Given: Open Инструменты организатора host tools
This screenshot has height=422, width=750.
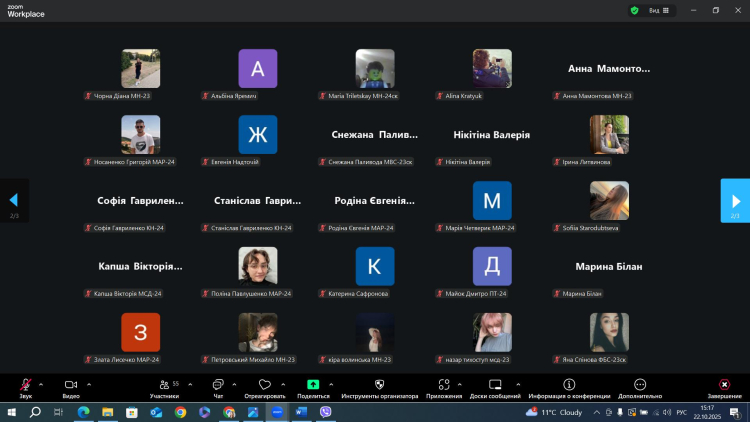Looking at the screenshot, I should coord(379,385).
